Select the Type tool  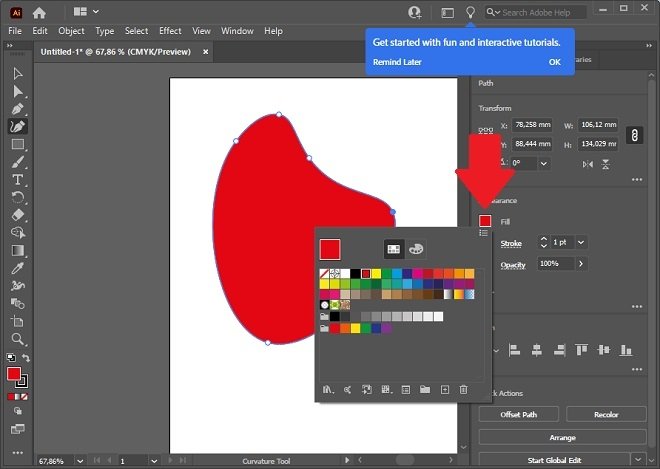18,180
